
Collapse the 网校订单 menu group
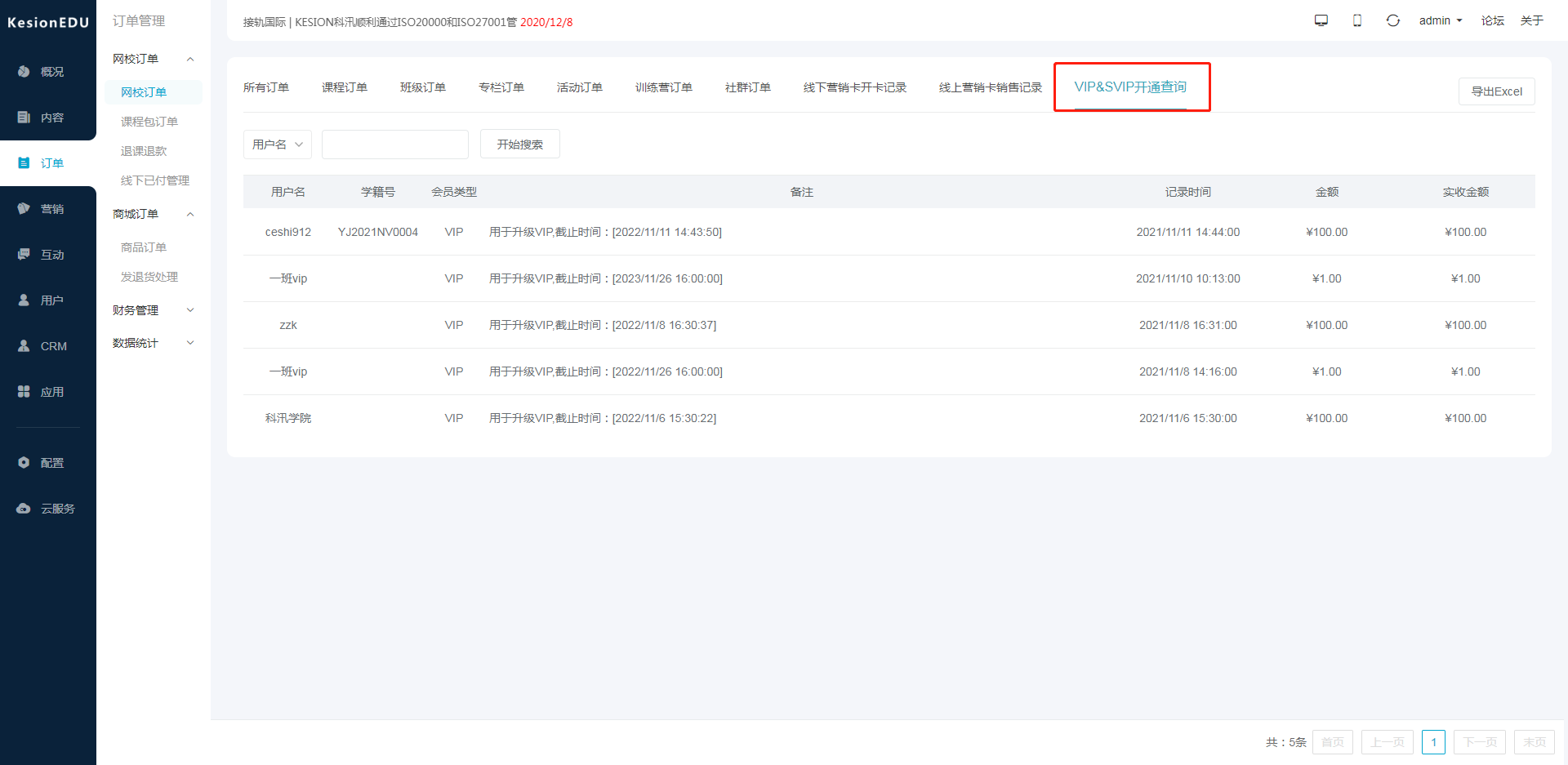click(190, 59)
